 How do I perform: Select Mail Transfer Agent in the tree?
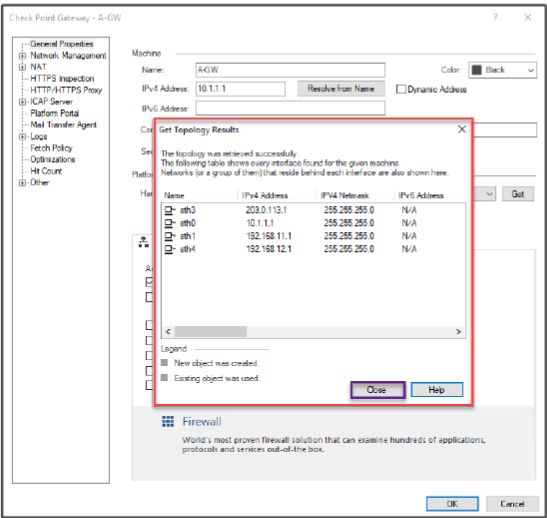pos(63,125)
